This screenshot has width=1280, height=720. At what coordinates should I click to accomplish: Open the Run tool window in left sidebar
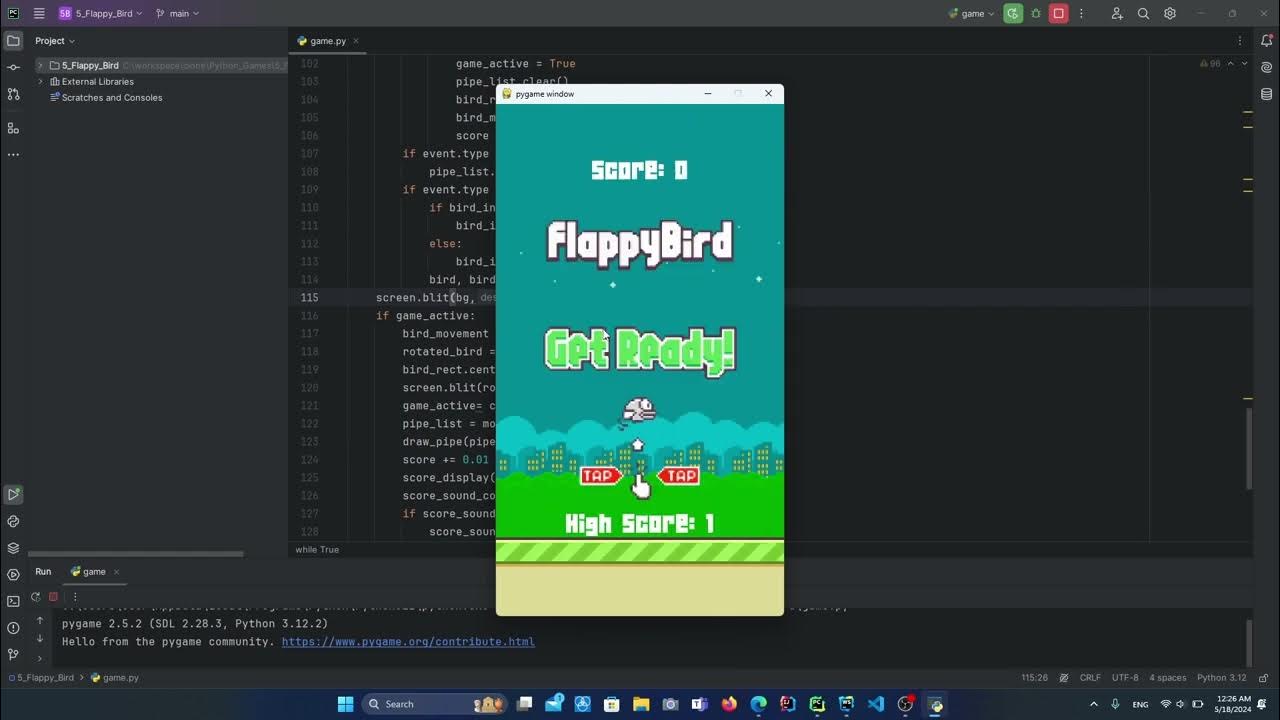(x=13, y=494)
